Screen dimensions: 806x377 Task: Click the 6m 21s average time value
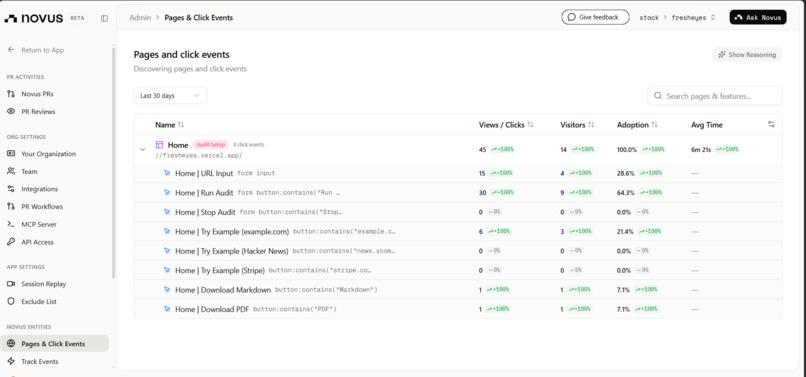701,150
